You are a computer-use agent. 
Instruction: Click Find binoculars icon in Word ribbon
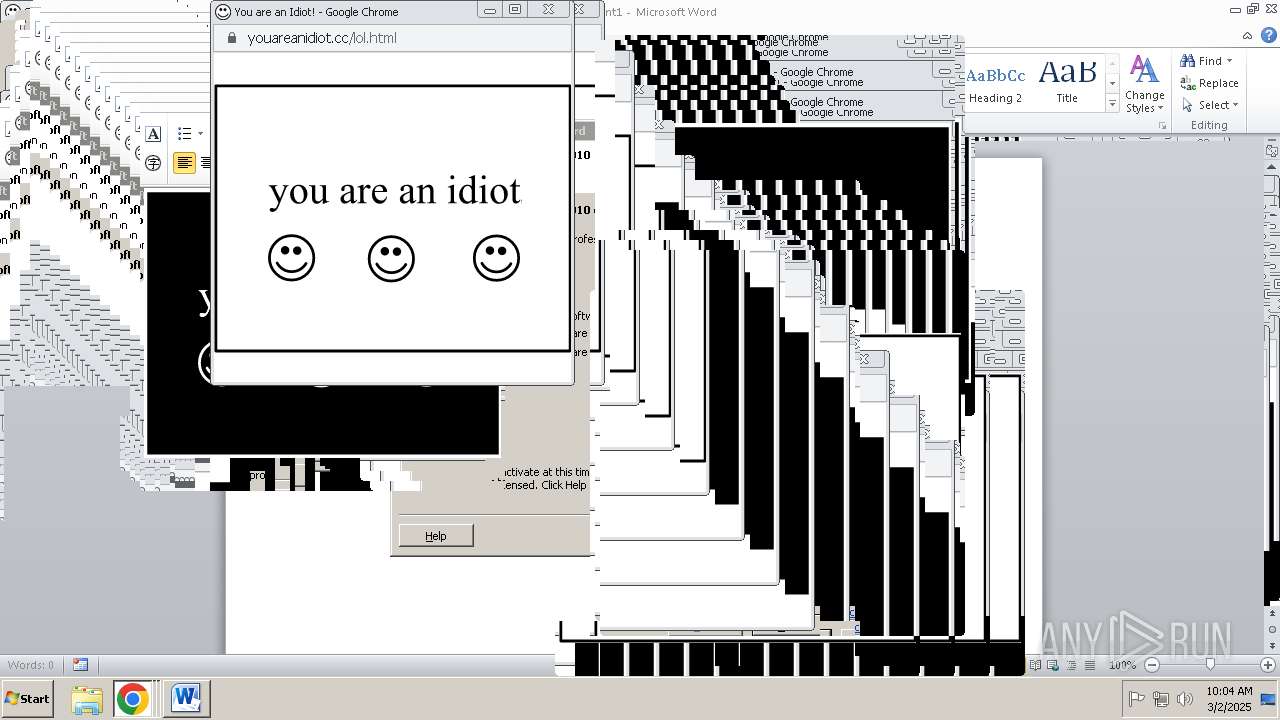tap(1188, 61)
